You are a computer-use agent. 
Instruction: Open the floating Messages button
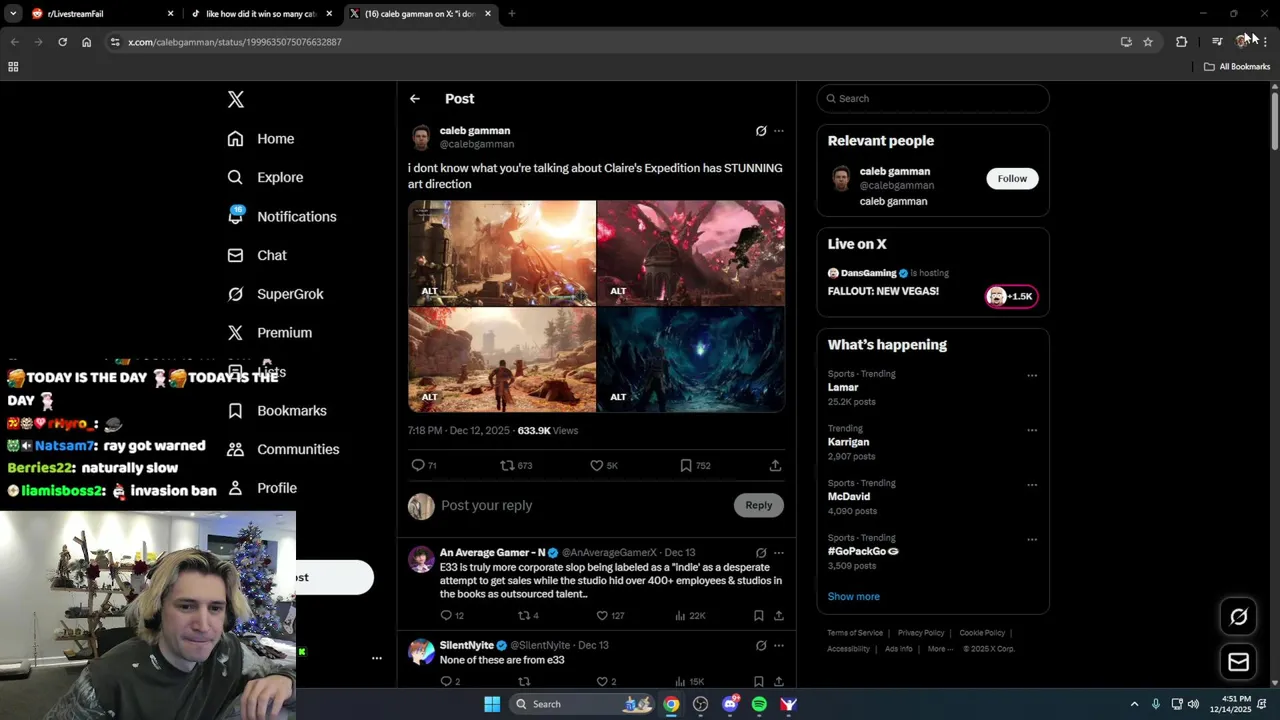[x=1238, y=662]
